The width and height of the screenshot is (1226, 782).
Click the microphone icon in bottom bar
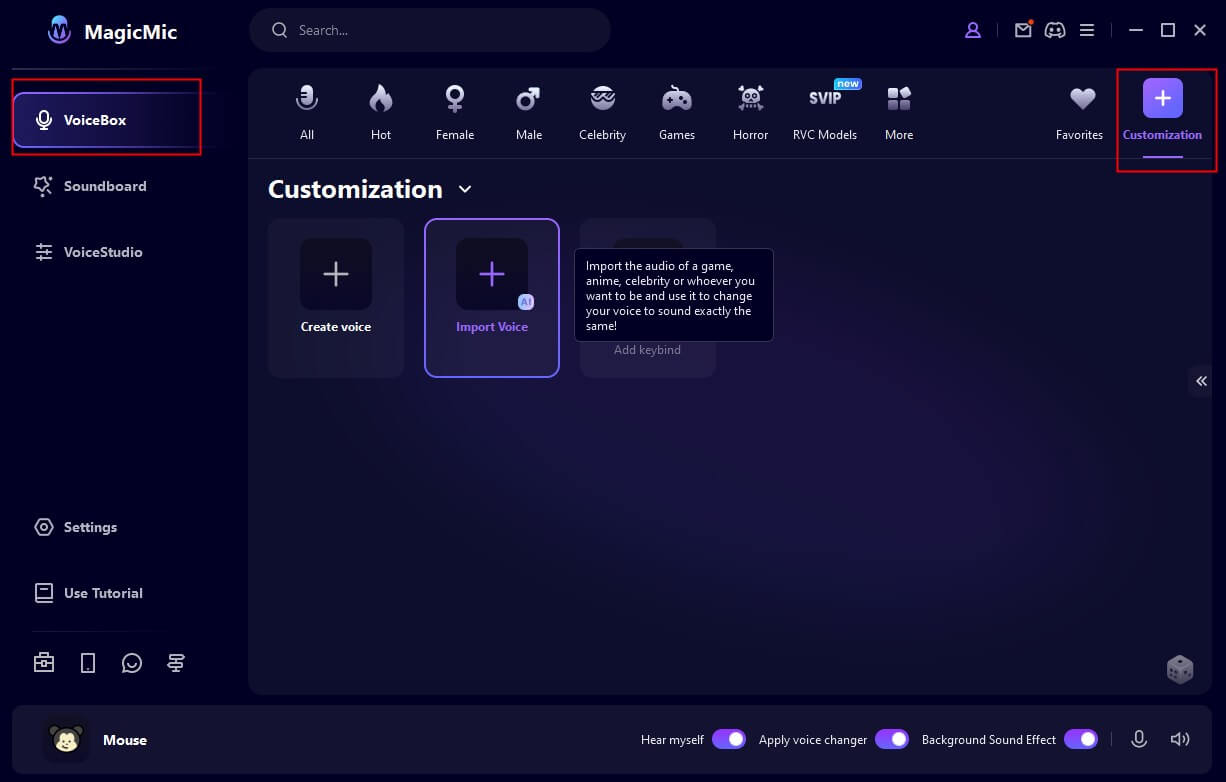tap(1139, 739)
